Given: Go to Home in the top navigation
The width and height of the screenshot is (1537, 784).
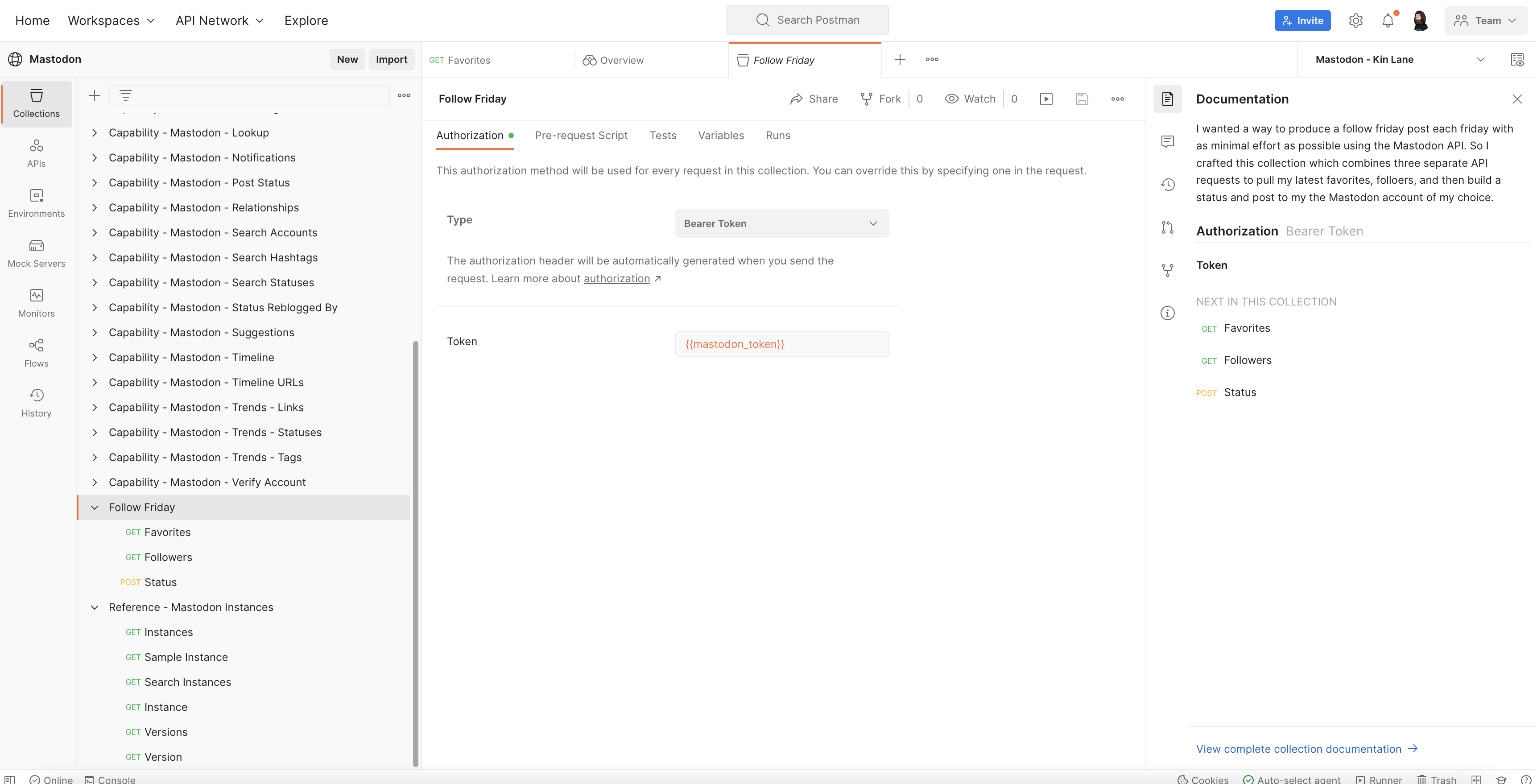Looking at the screenshot, I should click(32, 20).
